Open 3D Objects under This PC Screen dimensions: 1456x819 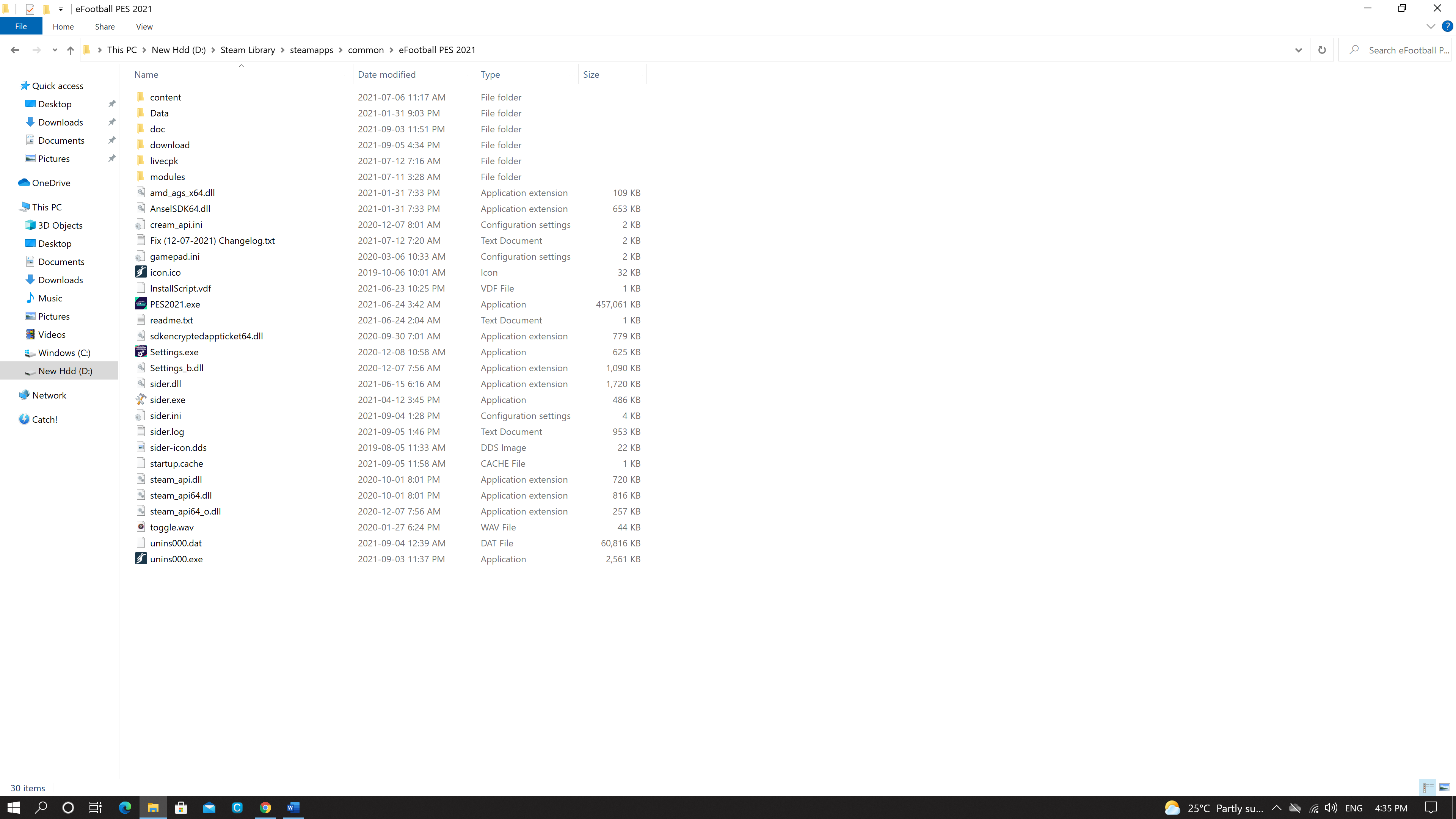tap(60, 225)
